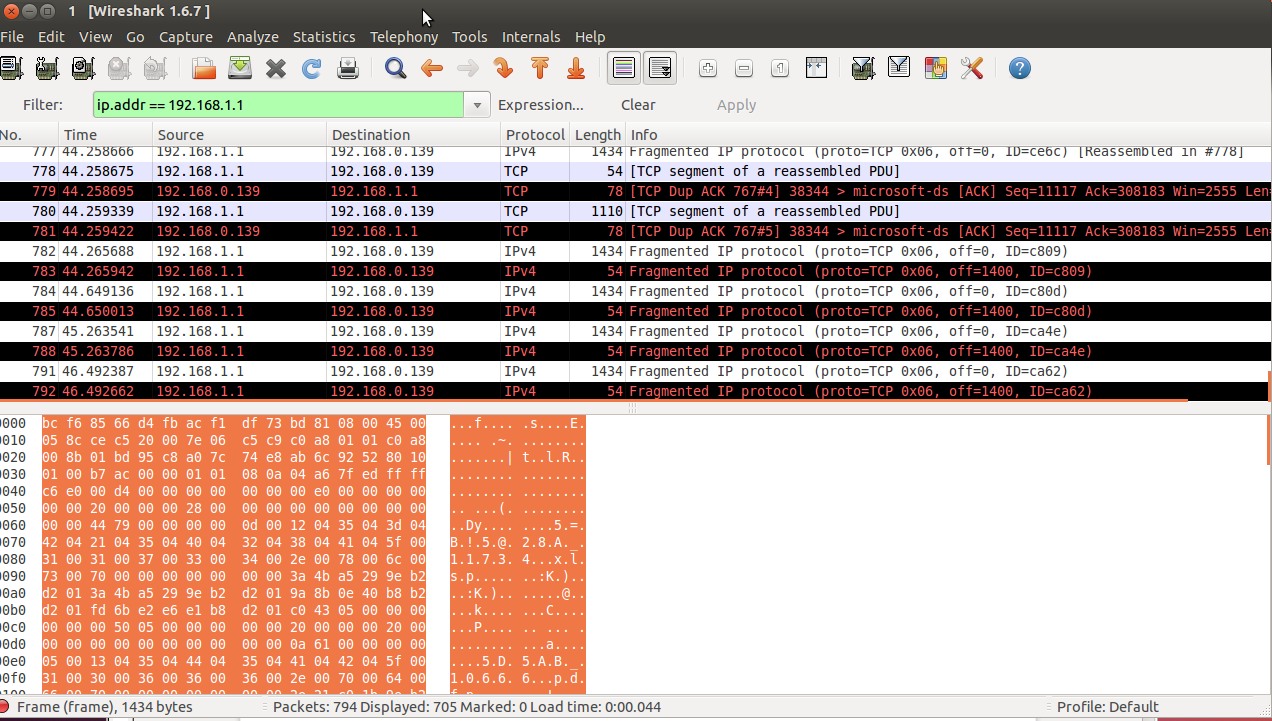This screenshot has height=721, width=1272.
Task: Print packets with the printer icon
Action: (x=348, y=68)
